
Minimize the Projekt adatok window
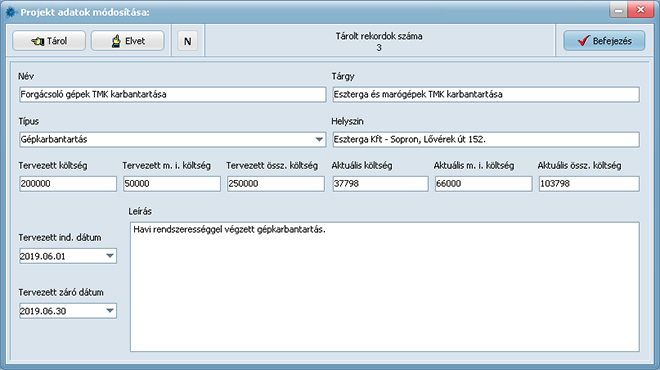pos(618,10)
